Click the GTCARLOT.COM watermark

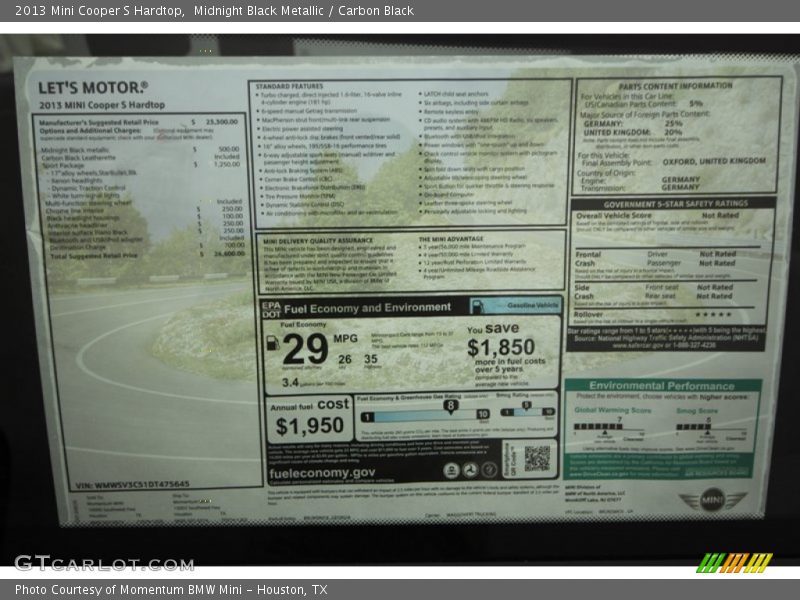[103, 563]
